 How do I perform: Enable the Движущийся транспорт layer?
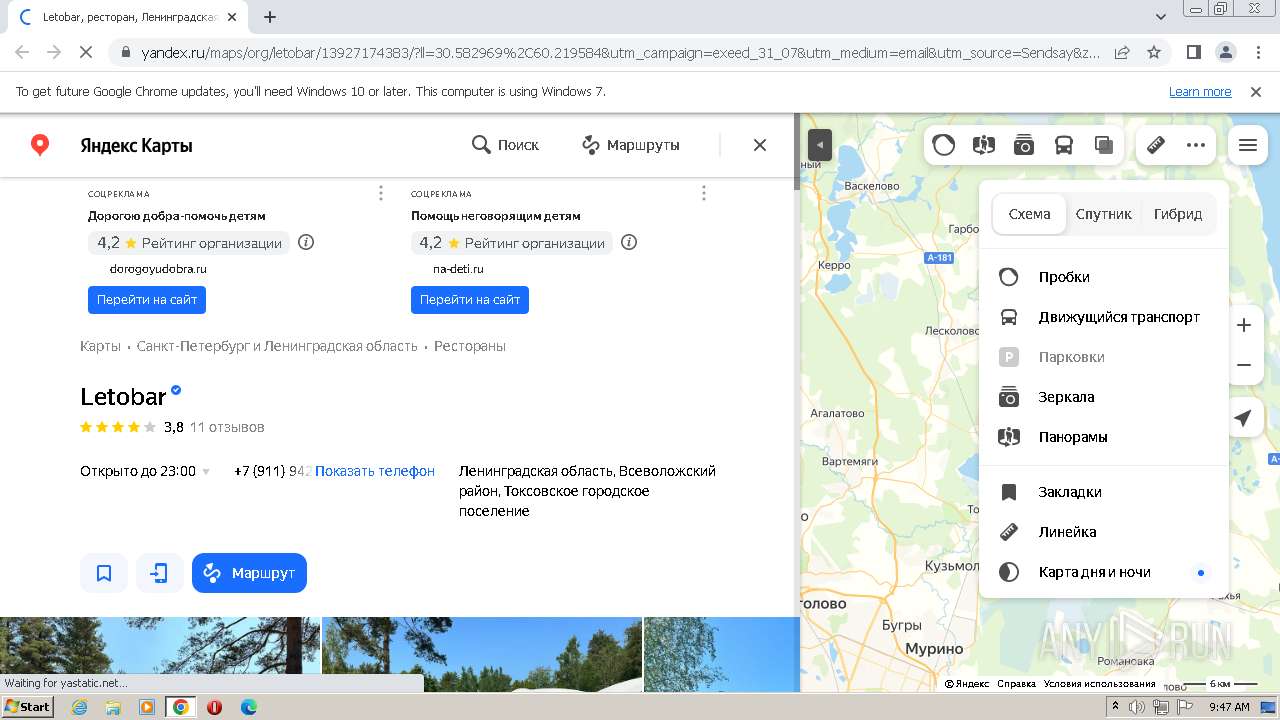(x=1103, y=317)
